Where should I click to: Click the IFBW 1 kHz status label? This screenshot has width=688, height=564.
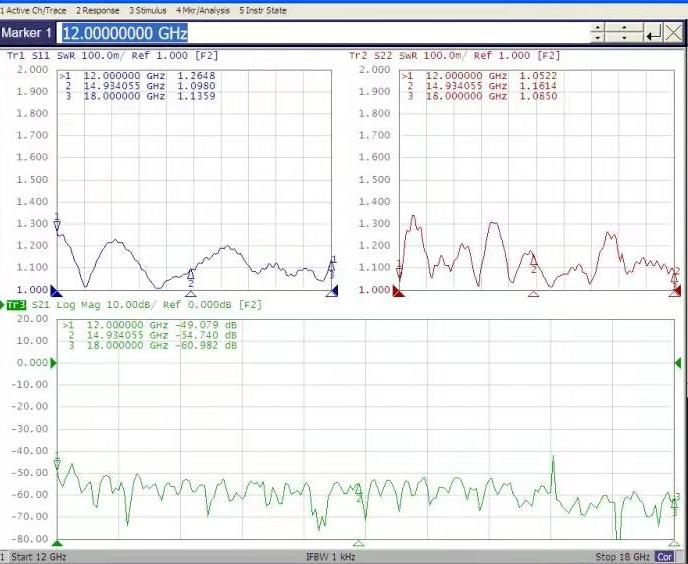[330, 557]
